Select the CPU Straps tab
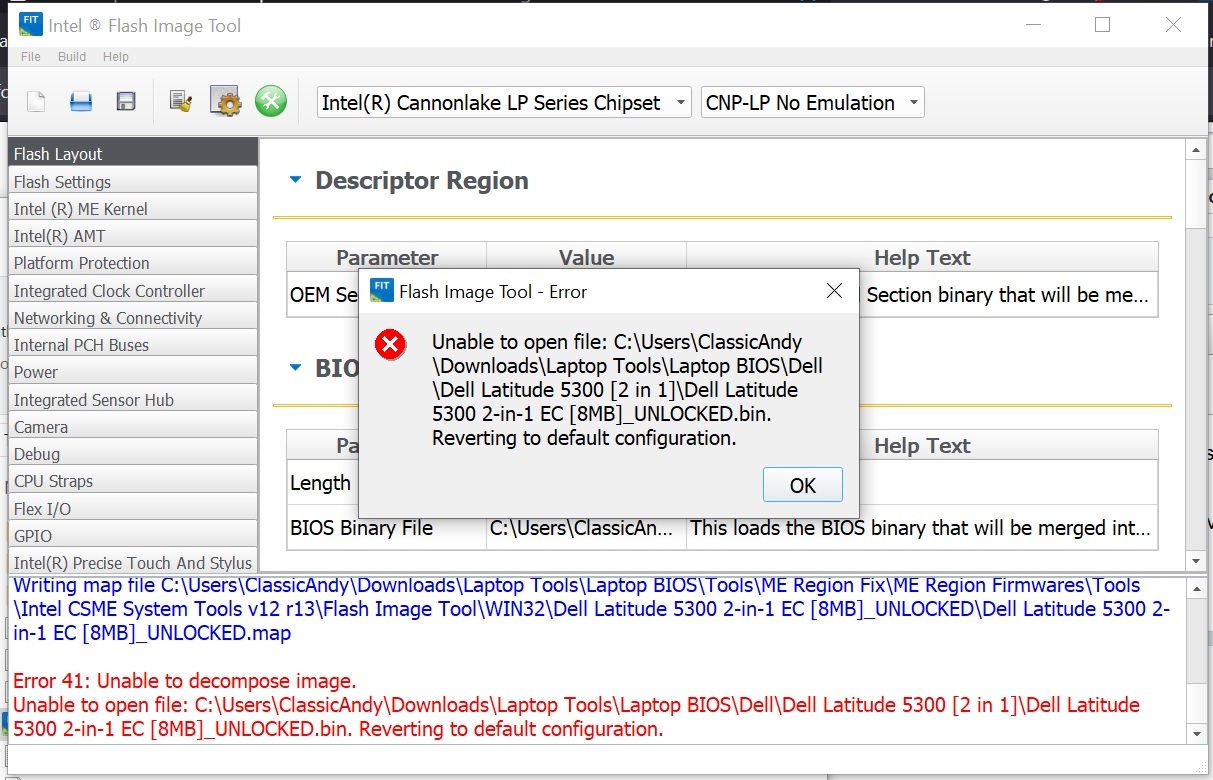The width and height of the screenshot is (1213, 780). point(133,481)
